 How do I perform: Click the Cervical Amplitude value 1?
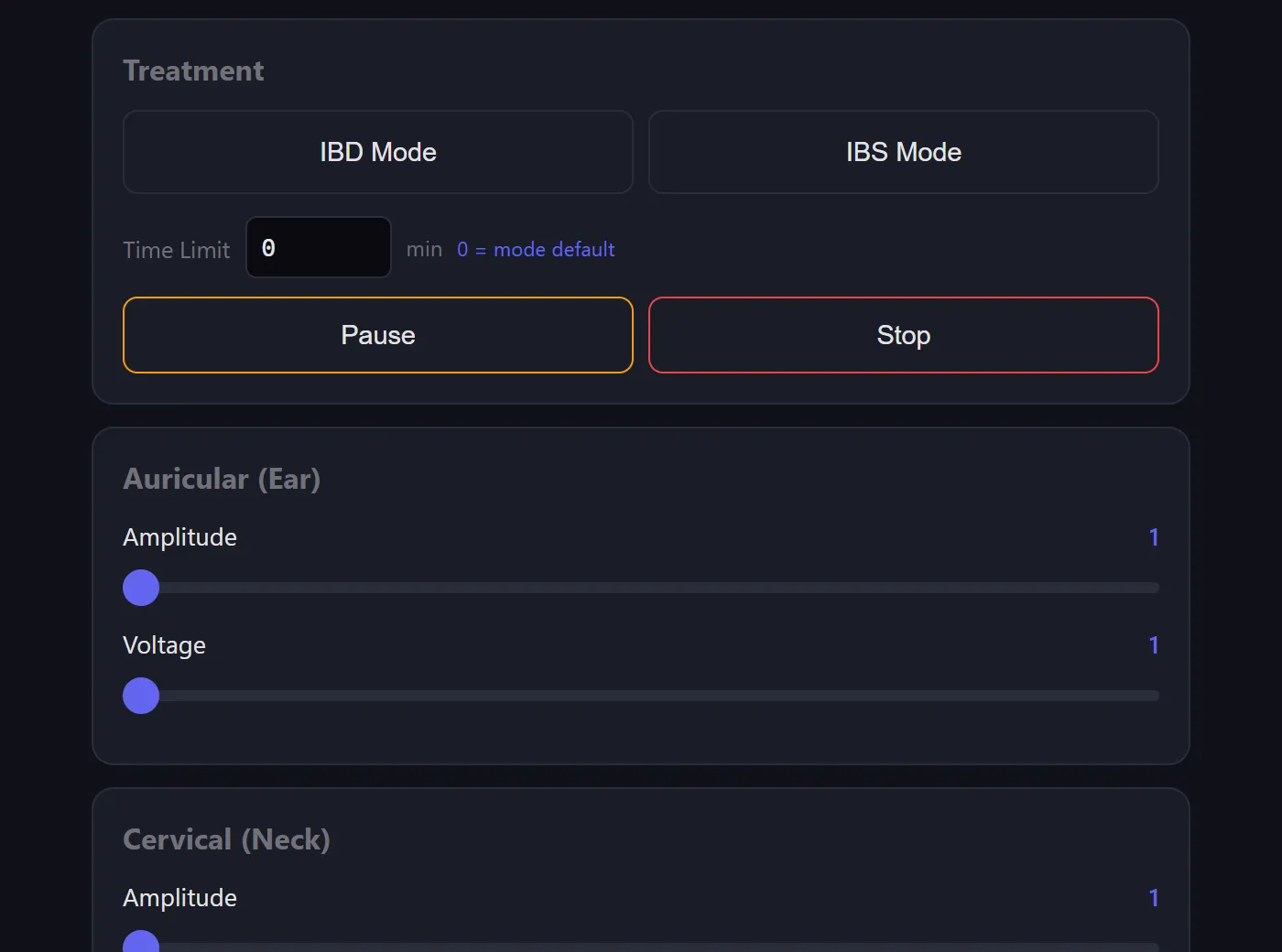pyautogui.click(x=1154, y=898)
